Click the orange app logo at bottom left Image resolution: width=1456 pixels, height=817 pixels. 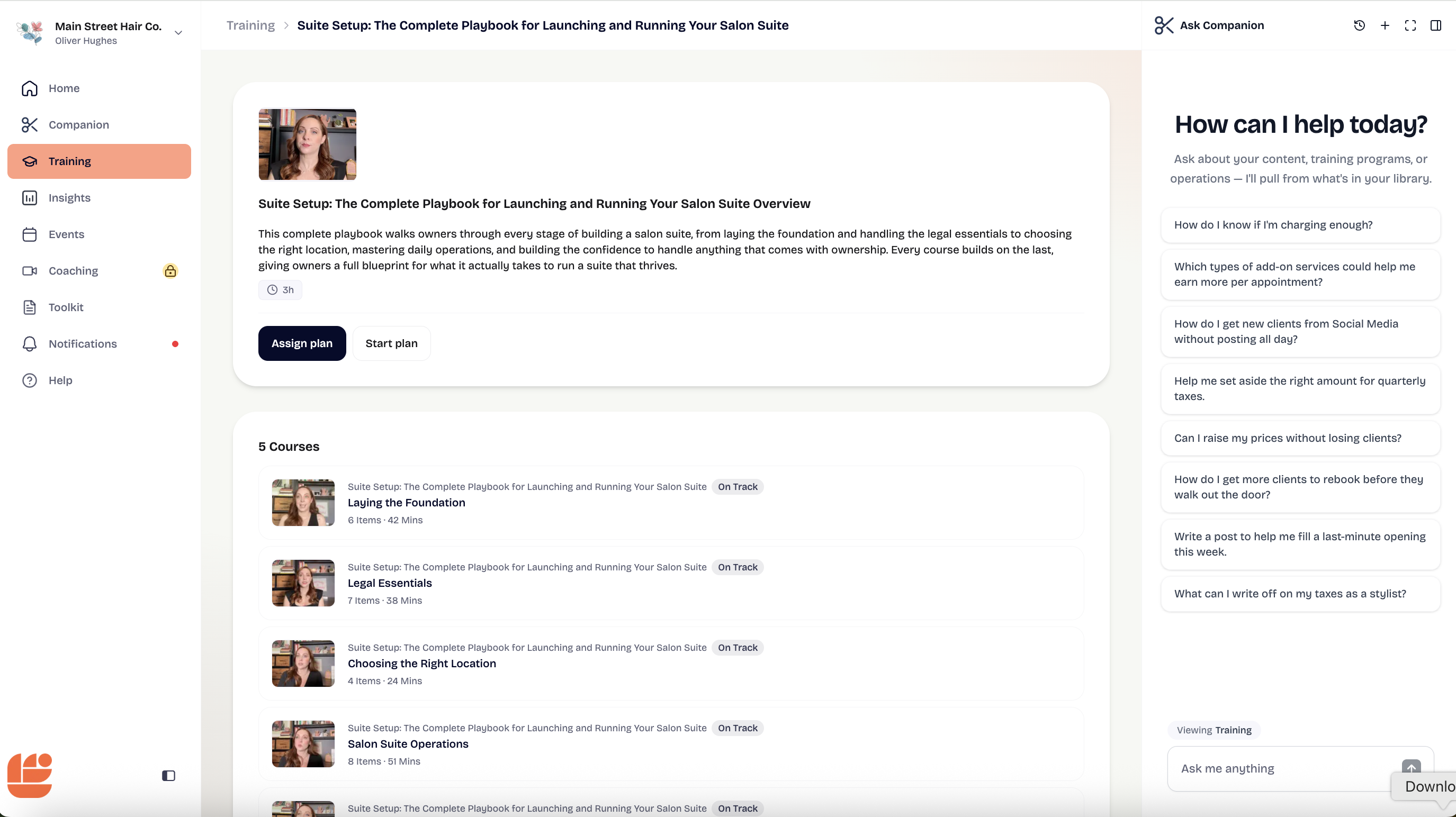30,775
